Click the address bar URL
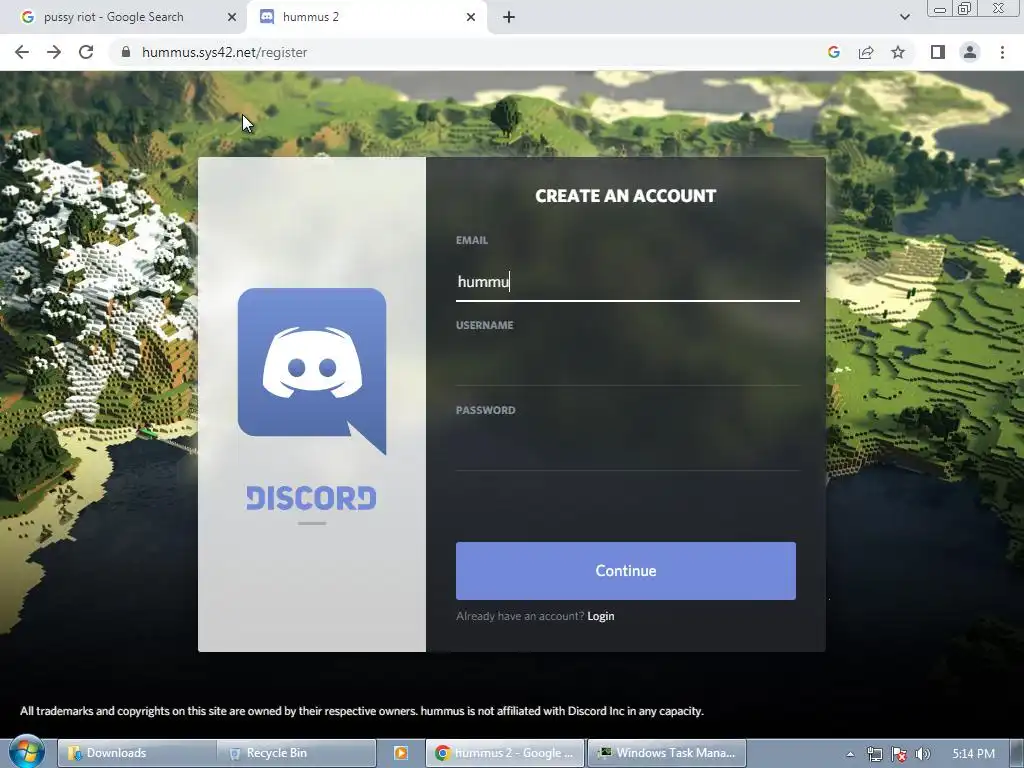Viewport: 1024px width, 768px height. pos(224,52)
